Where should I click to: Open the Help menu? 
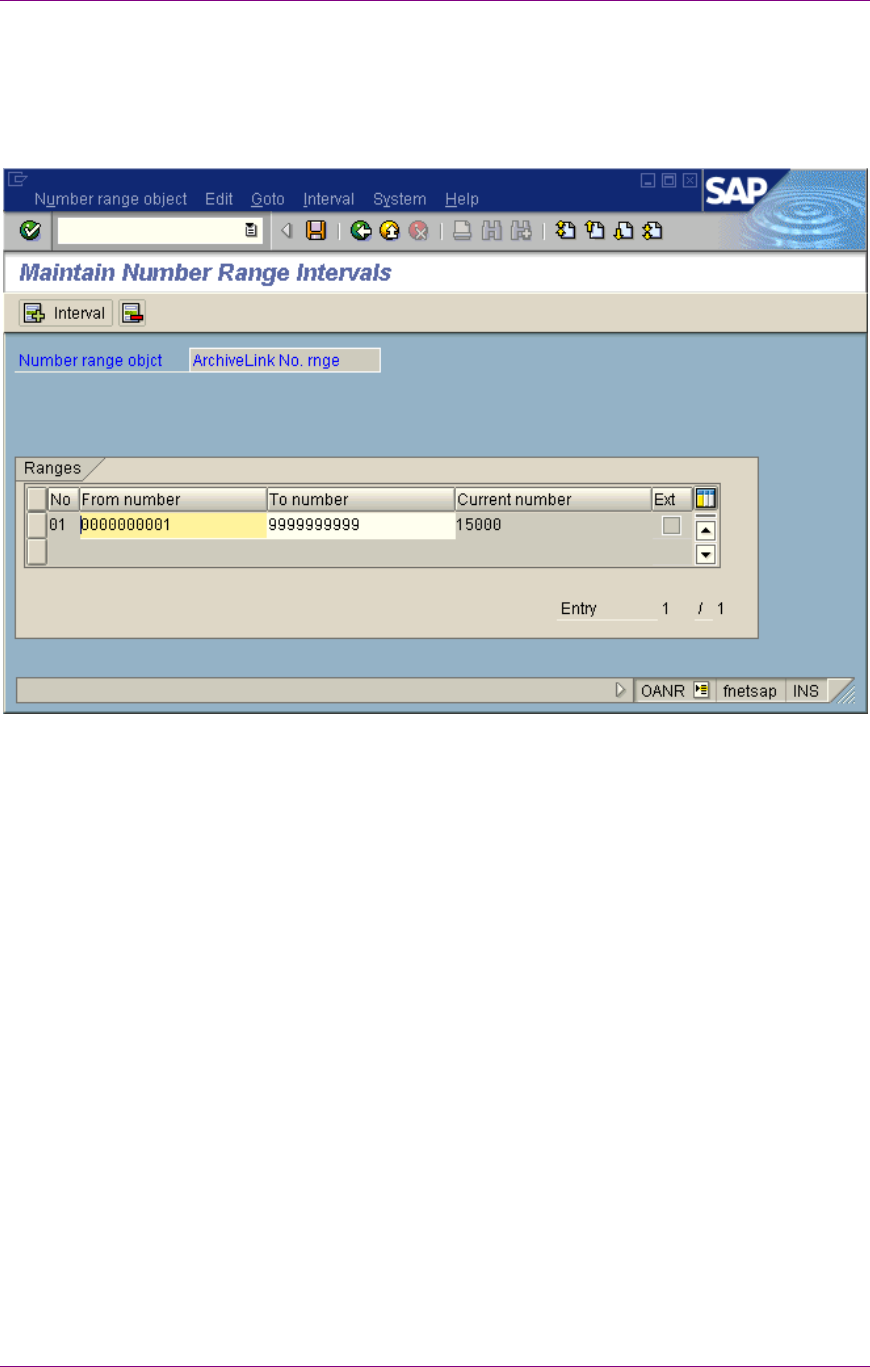[462, 199]
